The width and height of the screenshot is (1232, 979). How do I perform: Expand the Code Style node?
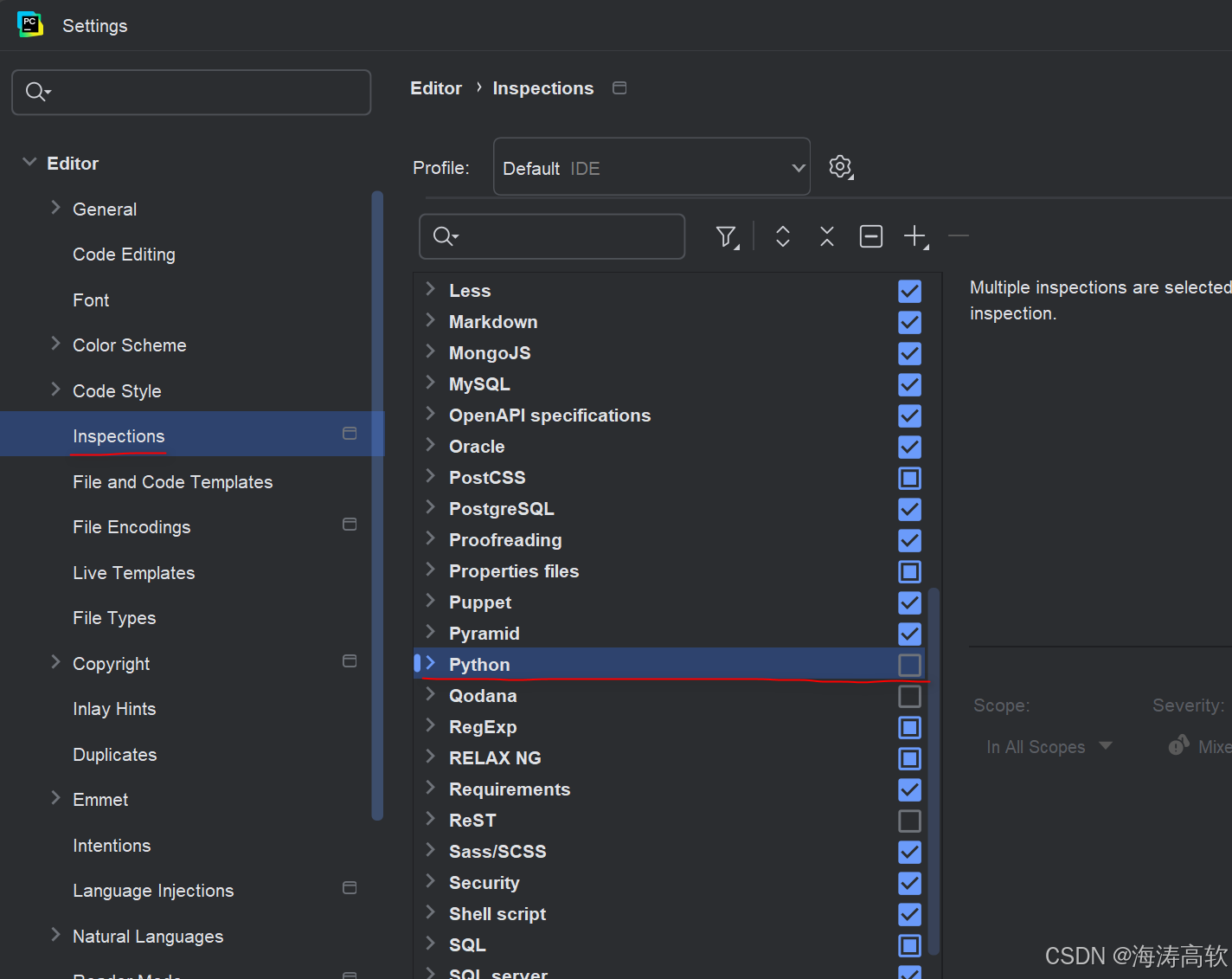click(x=55, y=390)
